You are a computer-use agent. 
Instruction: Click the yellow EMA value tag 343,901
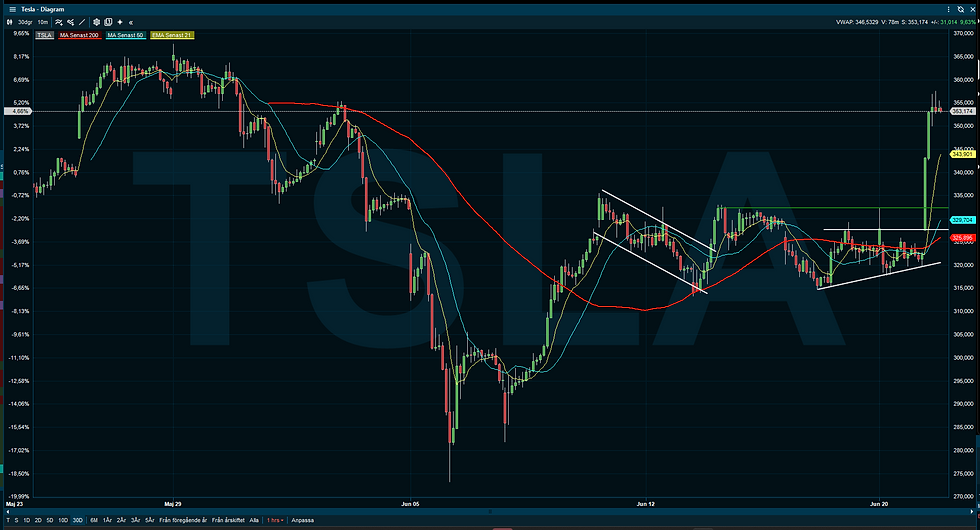[962, 154]
